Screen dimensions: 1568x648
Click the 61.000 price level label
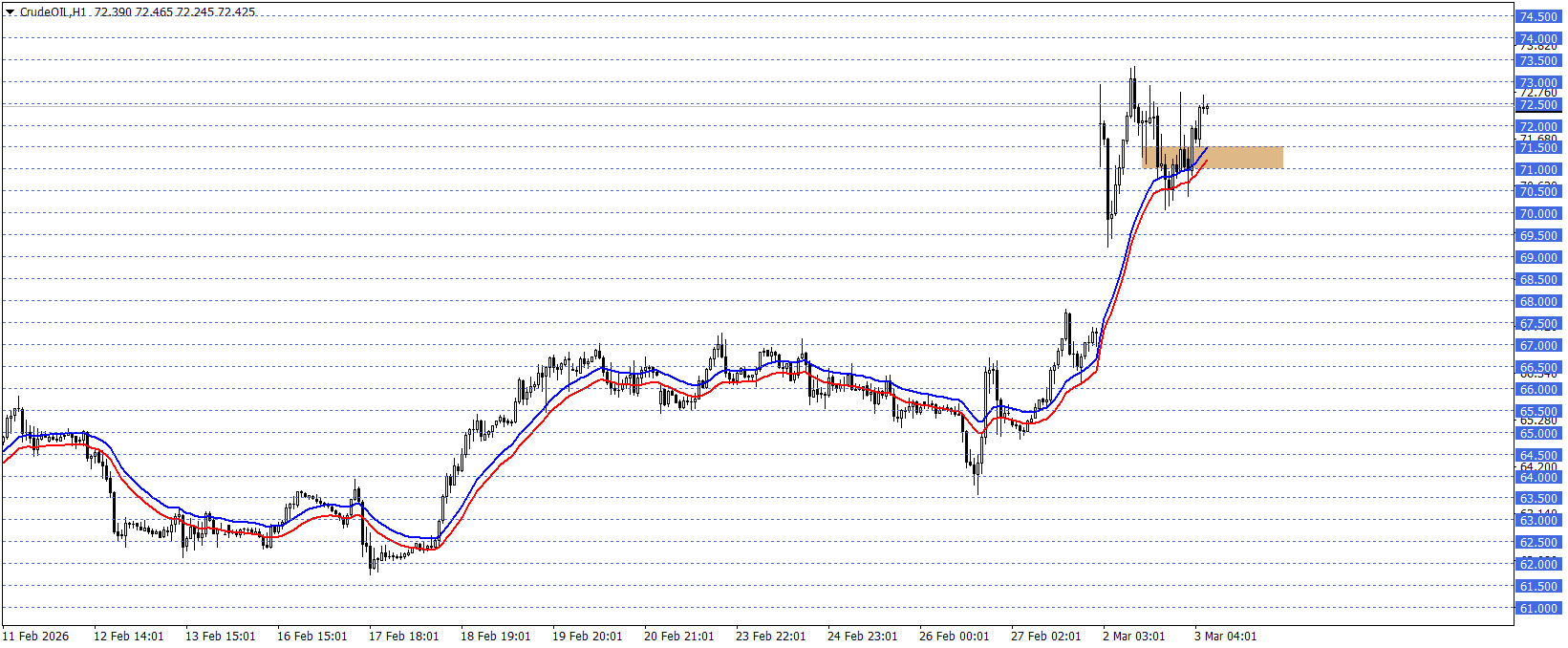pos(1538,609)
